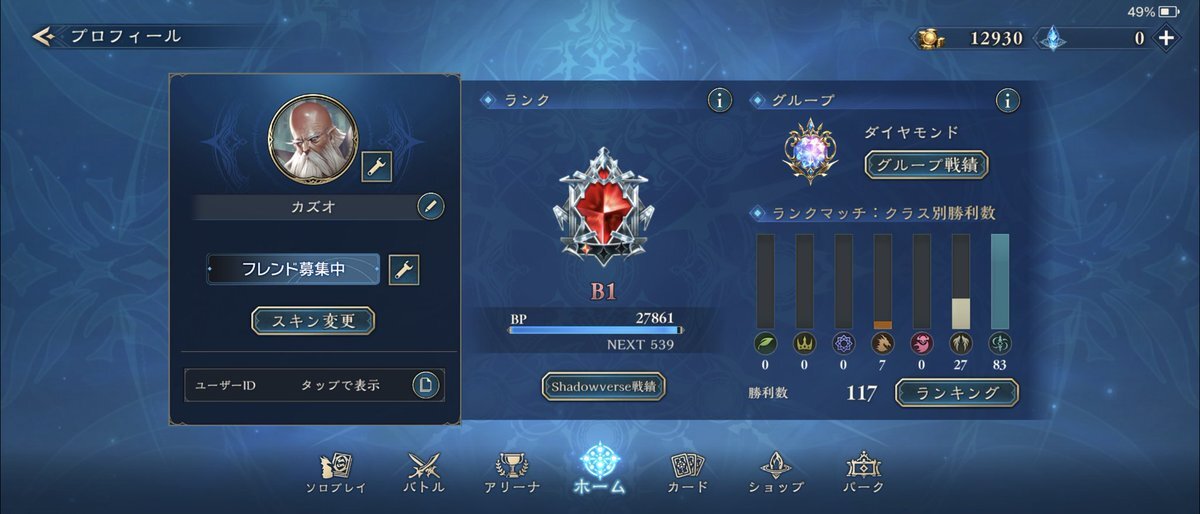Image resolution: width=1200 pixels, height=514 pixels.
Task: Open the アリーナ tab
Action: (511, 473)
